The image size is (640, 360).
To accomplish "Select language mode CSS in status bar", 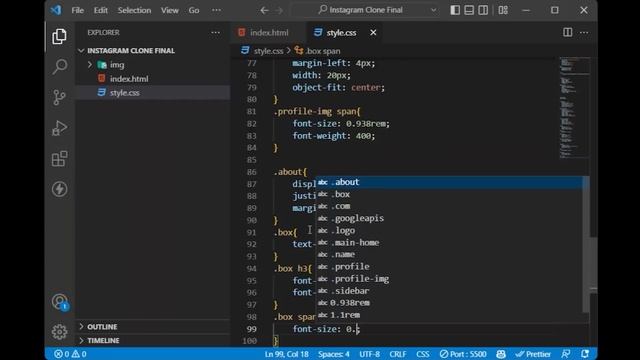I will 422,354.
